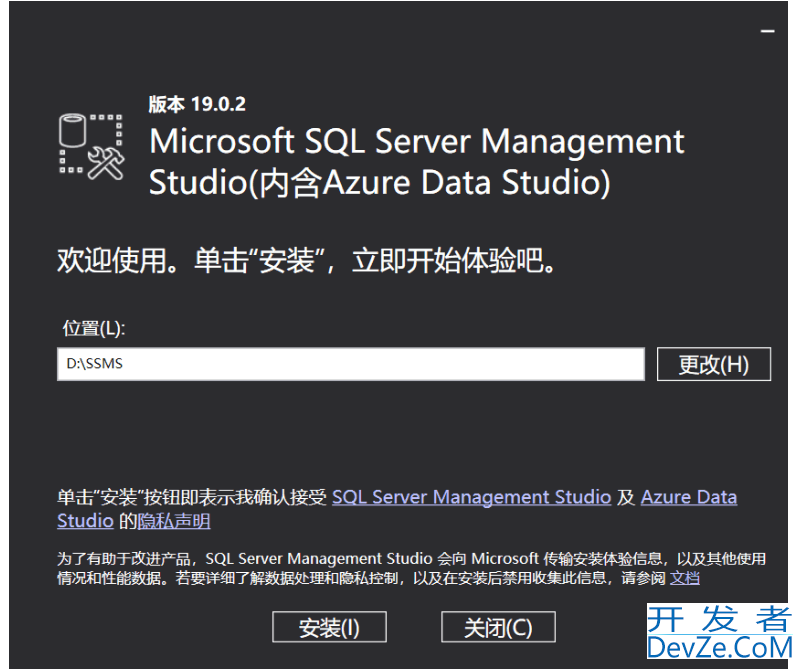Click the SSMS database tools logo icon
Viewport: 803px width, 669px height.
pyautogui.click(x=91, y=147)
